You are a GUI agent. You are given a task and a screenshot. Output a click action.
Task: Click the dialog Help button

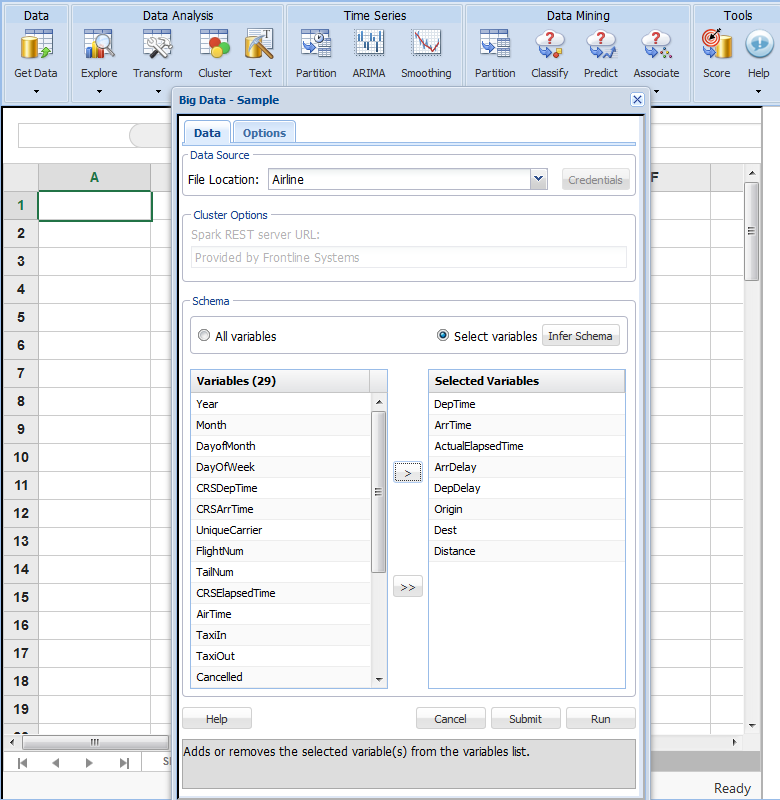pos(217,718)
